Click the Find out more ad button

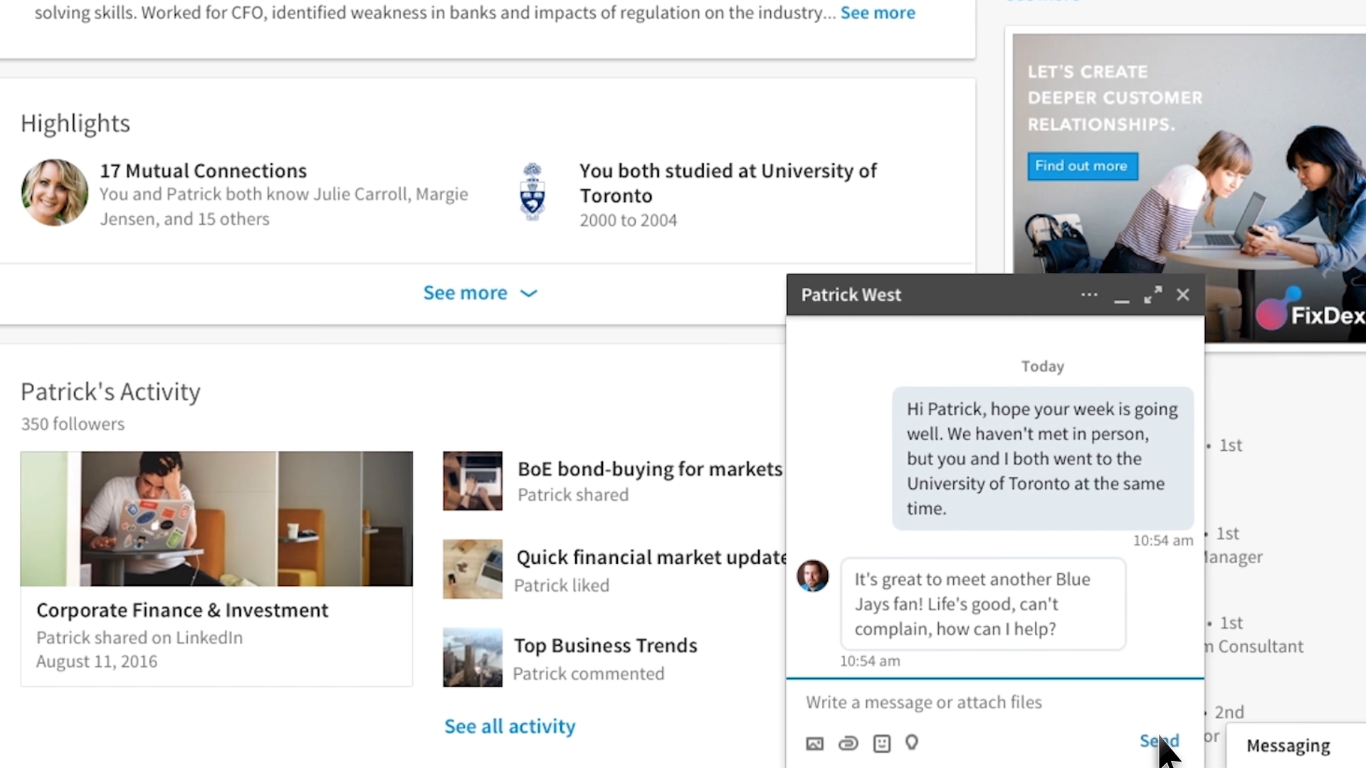click(x=1081, y=166)
